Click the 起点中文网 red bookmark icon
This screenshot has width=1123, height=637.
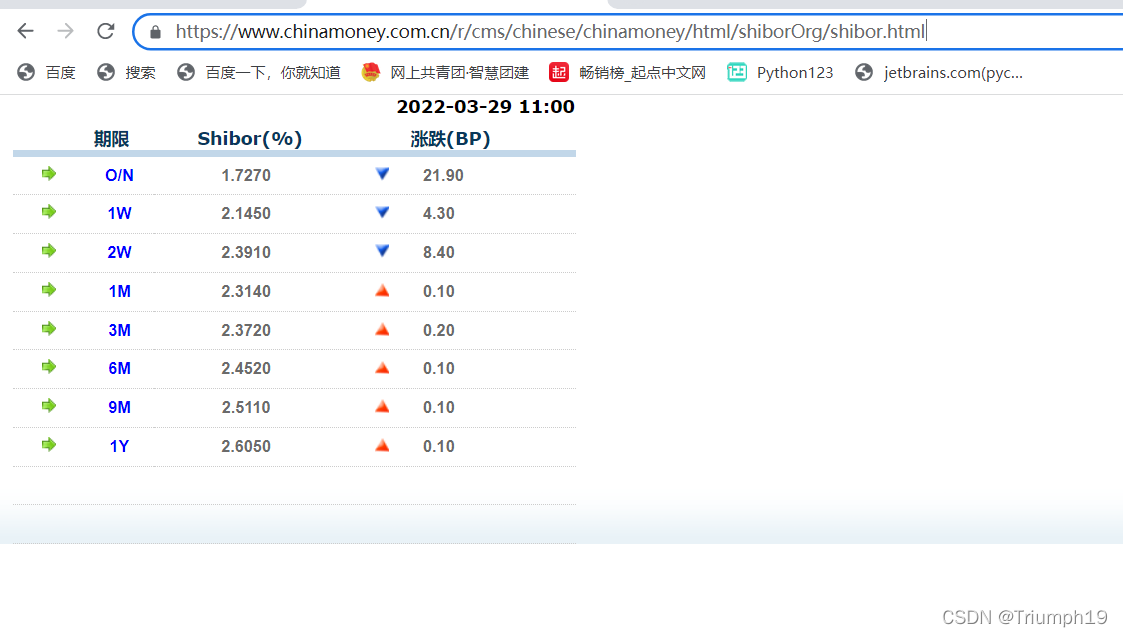pos(559,72)
